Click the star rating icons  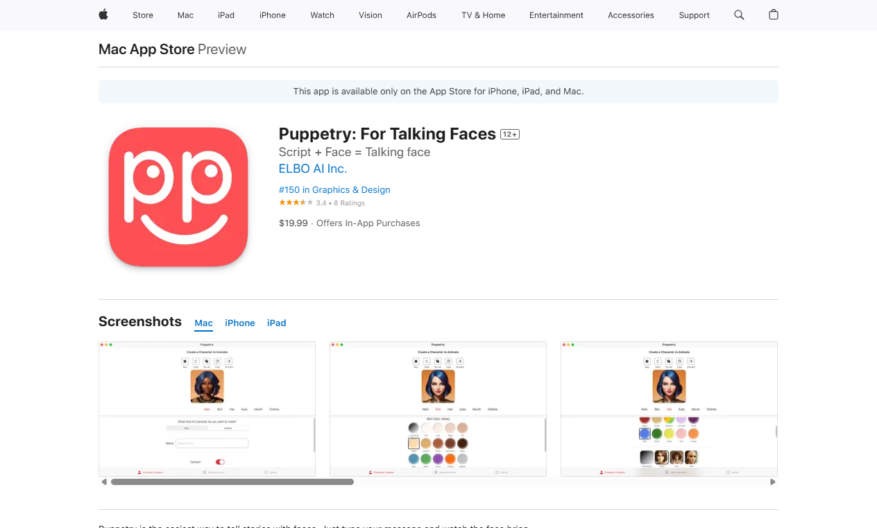tap(295, 202)
